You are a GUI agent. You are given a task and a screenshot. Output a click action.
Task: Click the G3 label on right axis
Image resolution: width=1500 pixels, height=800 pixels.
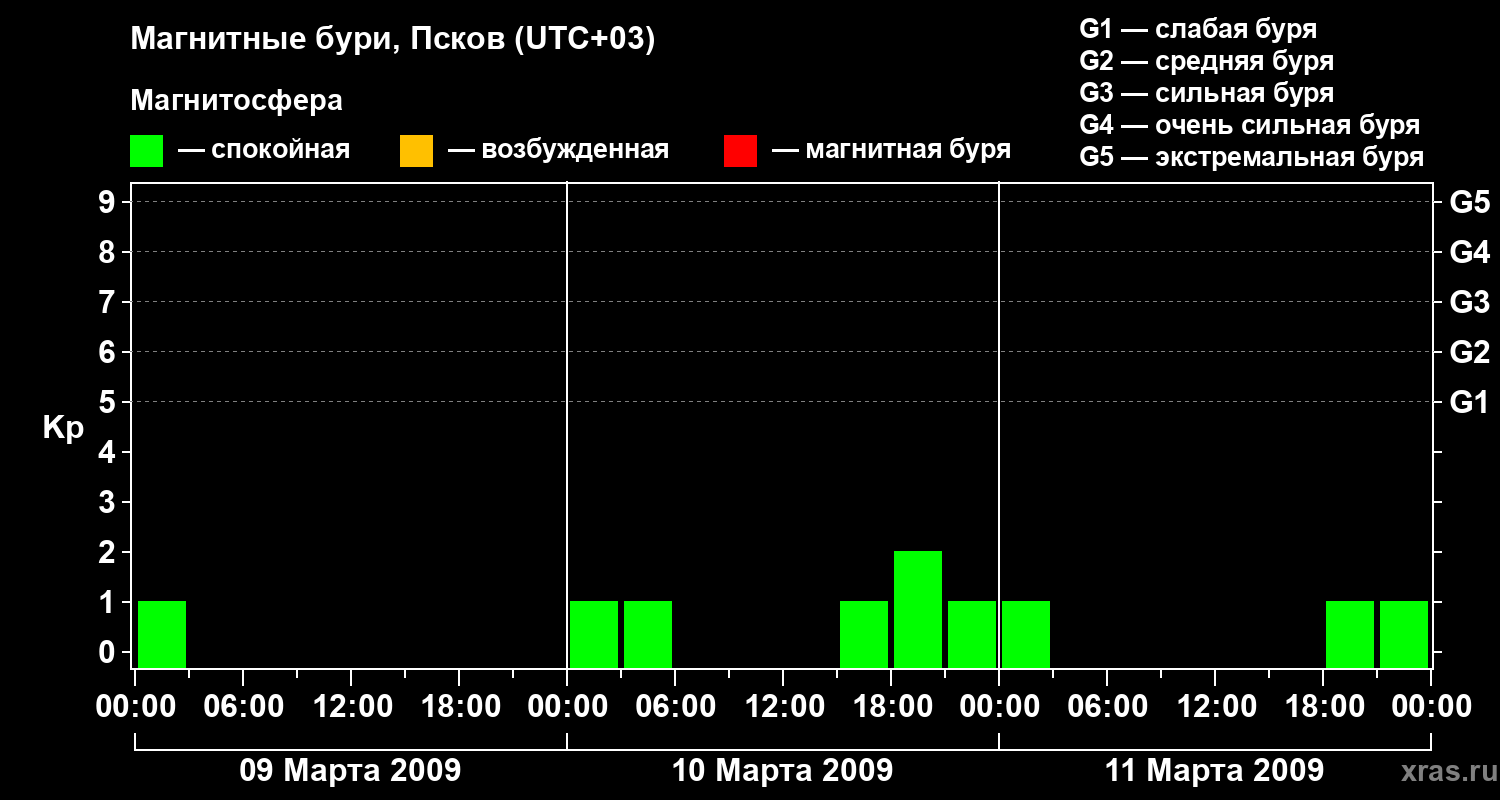(x=1469, y=302)
